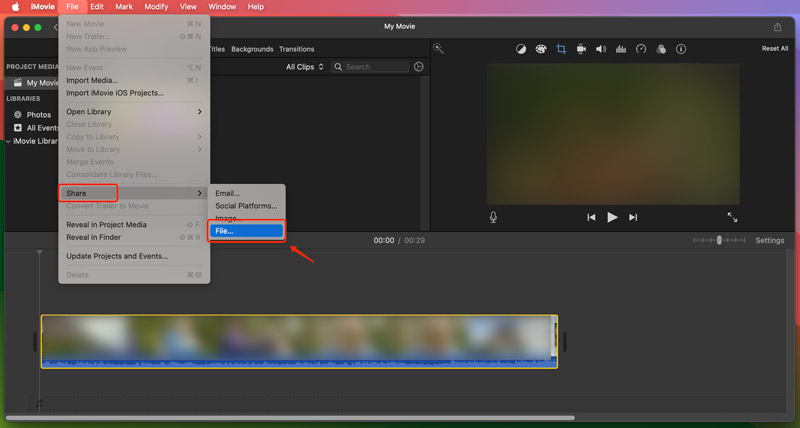This screenshot has height=428, width=800.
Task: Select the Cropping tool icon
Action: pyautogui.click(x=561, y=49)
